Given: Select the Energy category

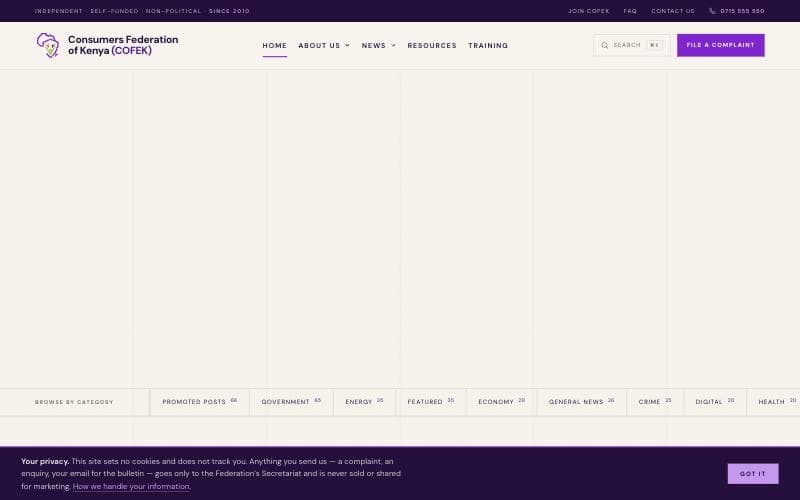Looking at the screenshot, I should 364,402.
